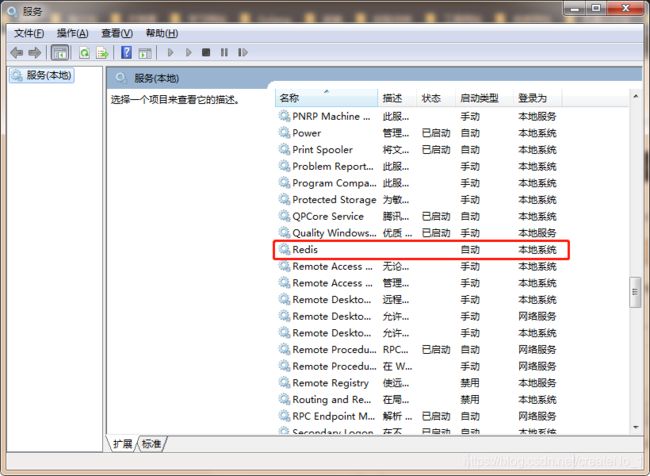
Task: Sort by the 描述 column header
Action: (398, 98)
